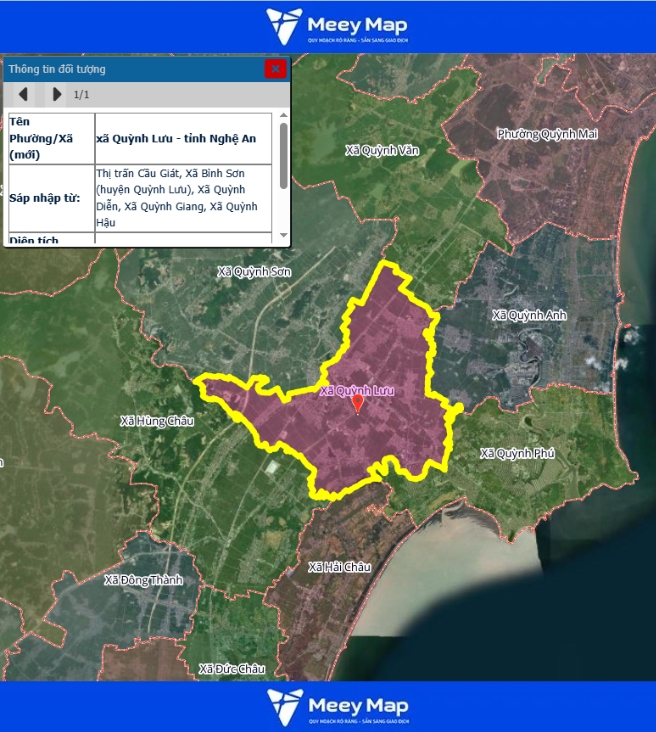Close the Thông tin đối tượng panel

pos(275,69)
